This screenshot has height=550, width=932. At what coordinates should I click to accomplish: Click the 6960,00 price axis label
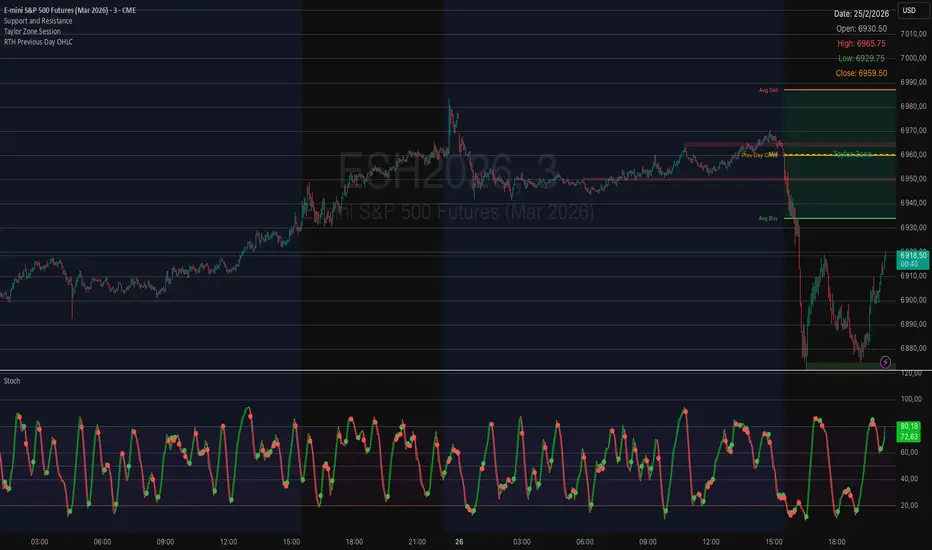(x=913, y=155)
